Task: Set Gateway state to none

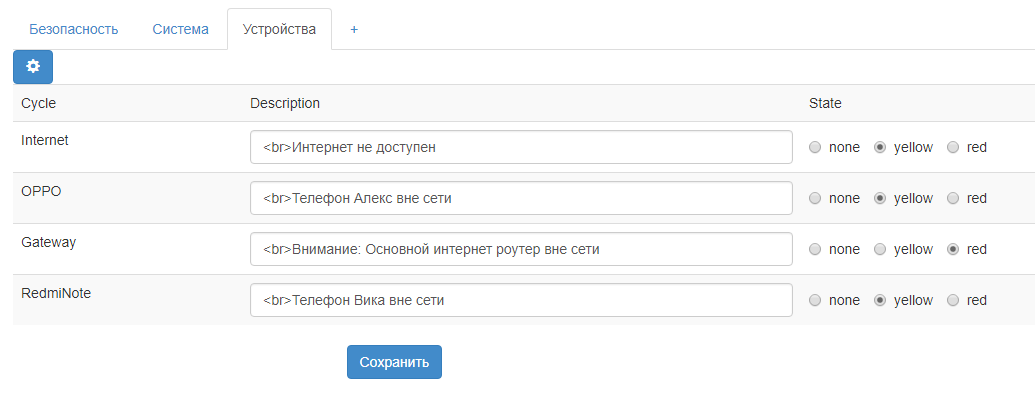Action: click(815, 249)
